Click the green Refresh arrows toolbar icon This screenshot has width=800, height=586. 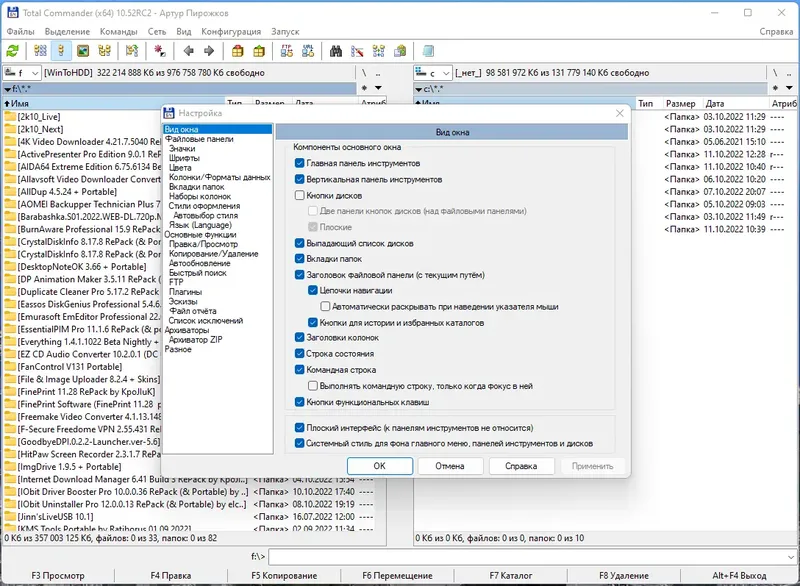13,51
